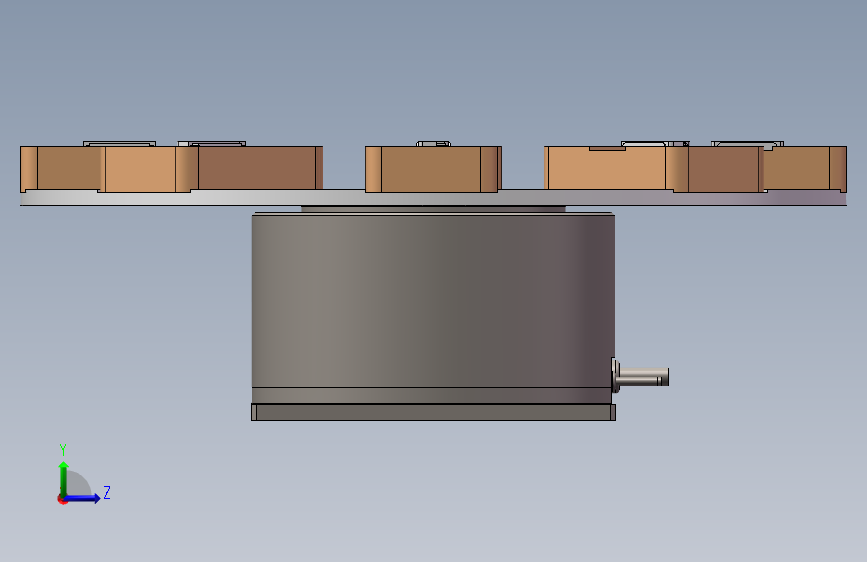Click the Y axis label text
The height and width of the screenshot is (562, 867).
63,450
